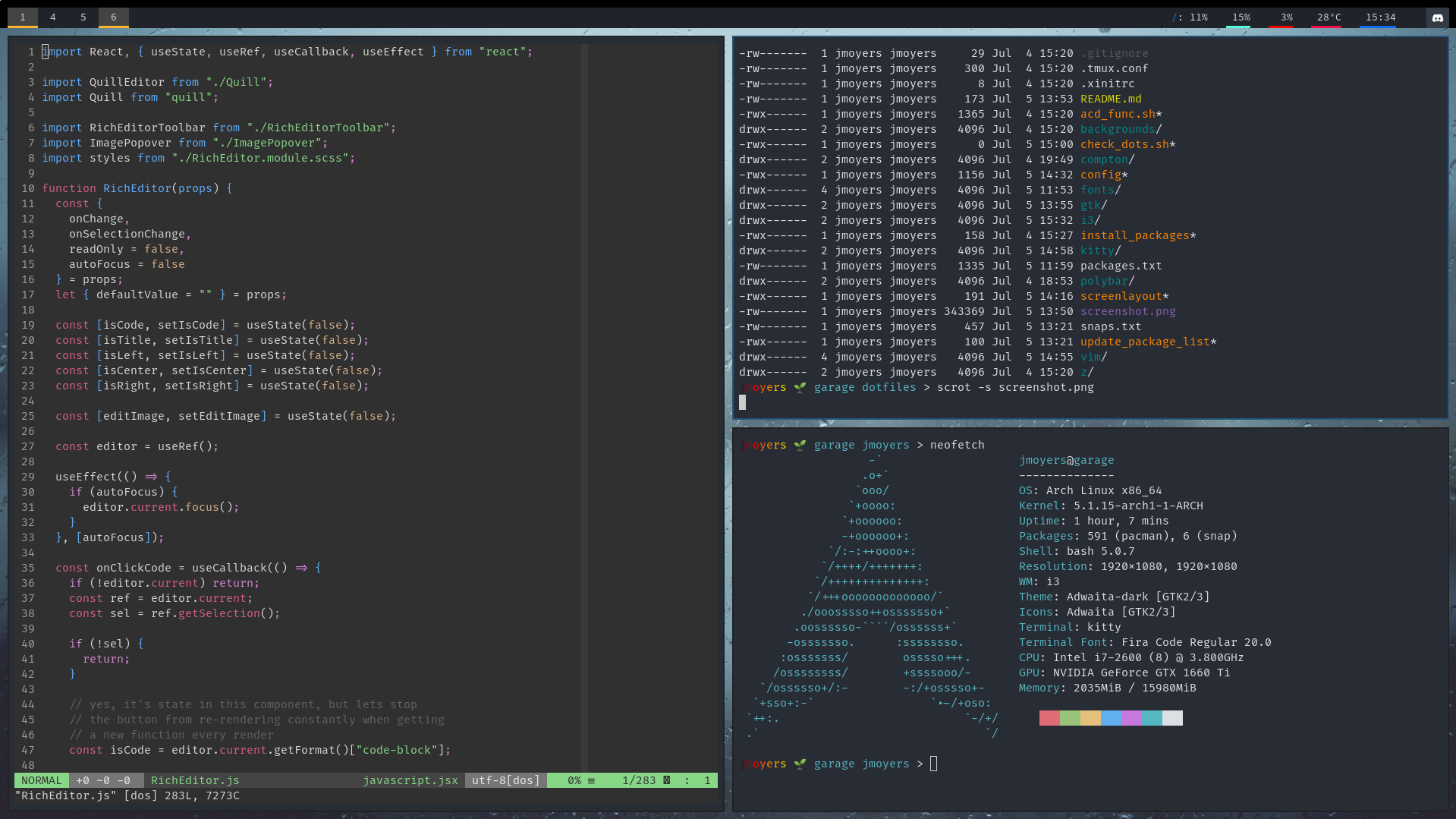Click the 3% status module
This screenshot has width=1456, height=819.
pyautogui.click(x=1286, y=17)
